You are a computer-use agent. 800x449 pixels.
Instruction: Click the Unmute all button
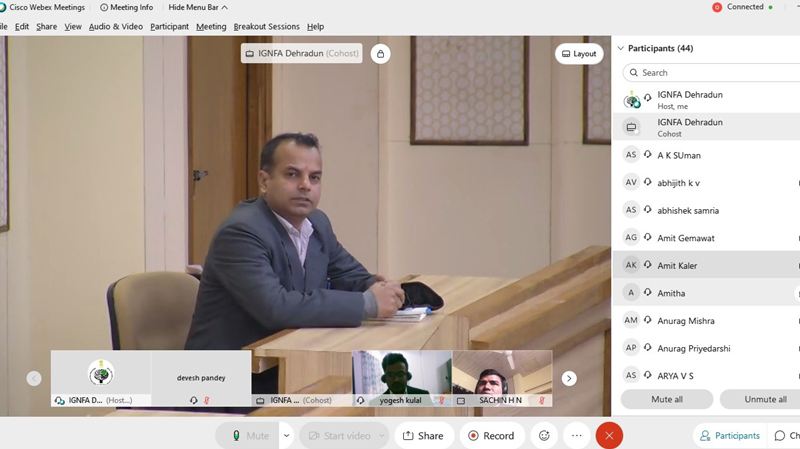[764, 399]
